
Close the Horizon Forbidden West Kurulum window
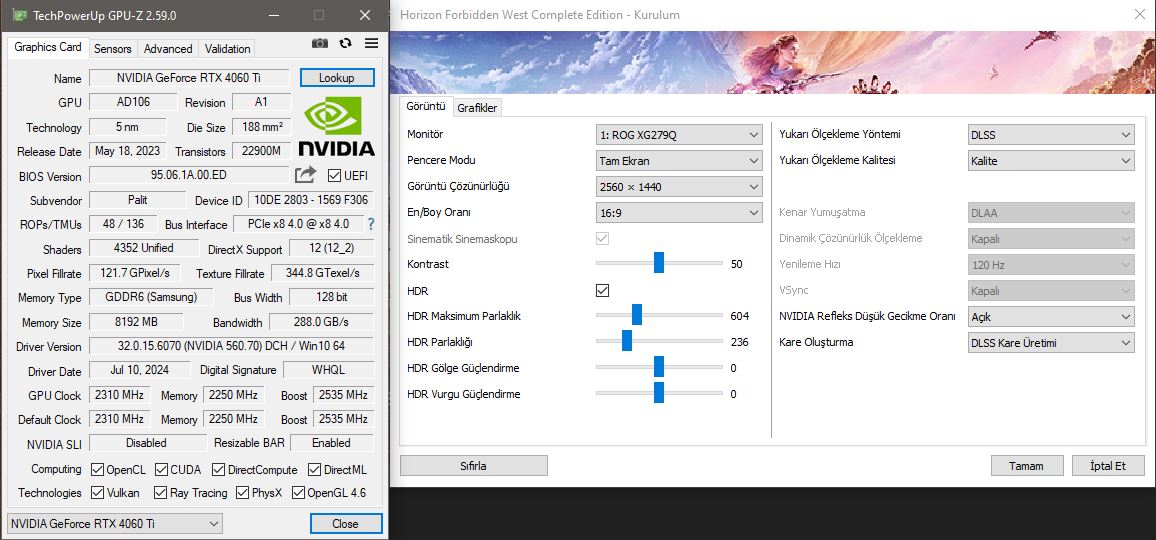[1139, 15]
